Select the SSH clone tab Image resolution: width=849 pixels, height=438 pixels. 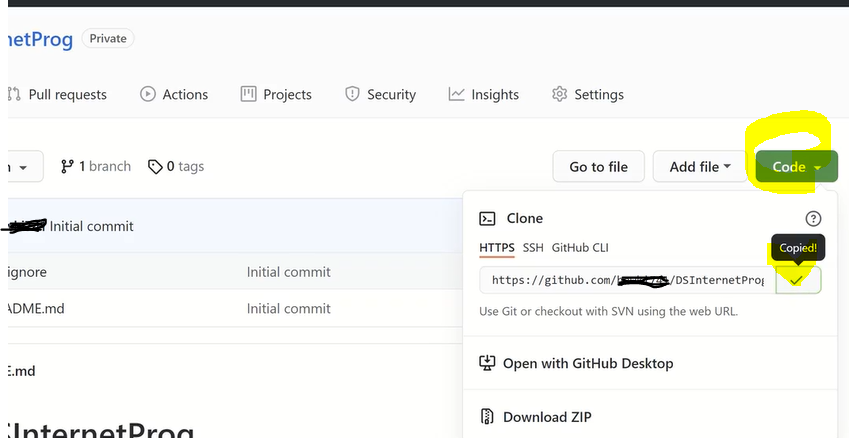(x=533, y=247)
